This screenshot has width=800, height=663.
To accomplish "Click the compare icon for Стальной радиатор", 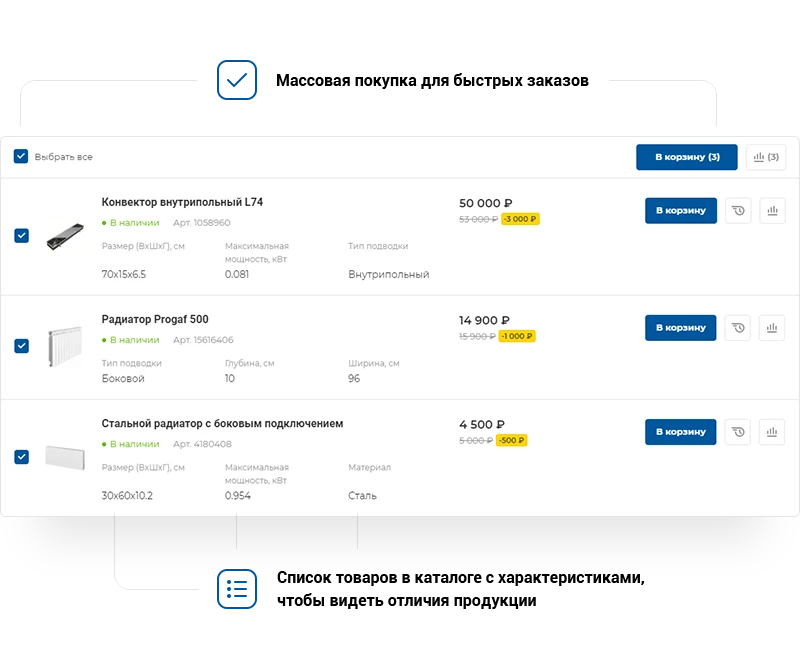I will click(772, 432).
